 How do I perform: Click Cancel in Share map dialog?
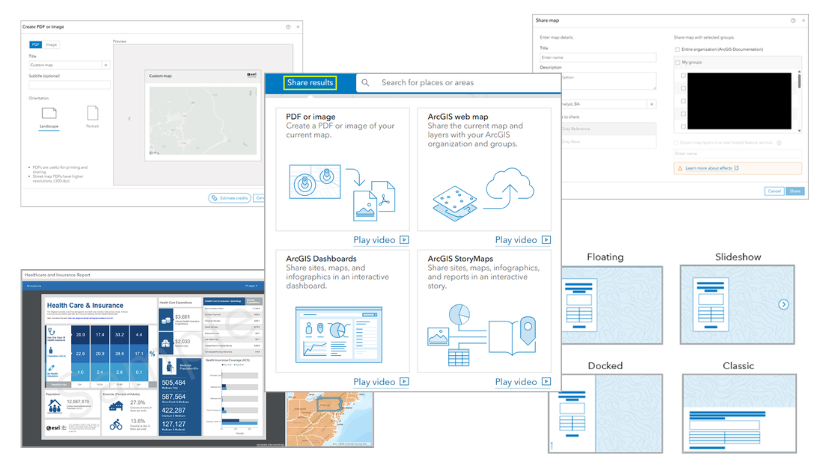(x=774, y=191)
